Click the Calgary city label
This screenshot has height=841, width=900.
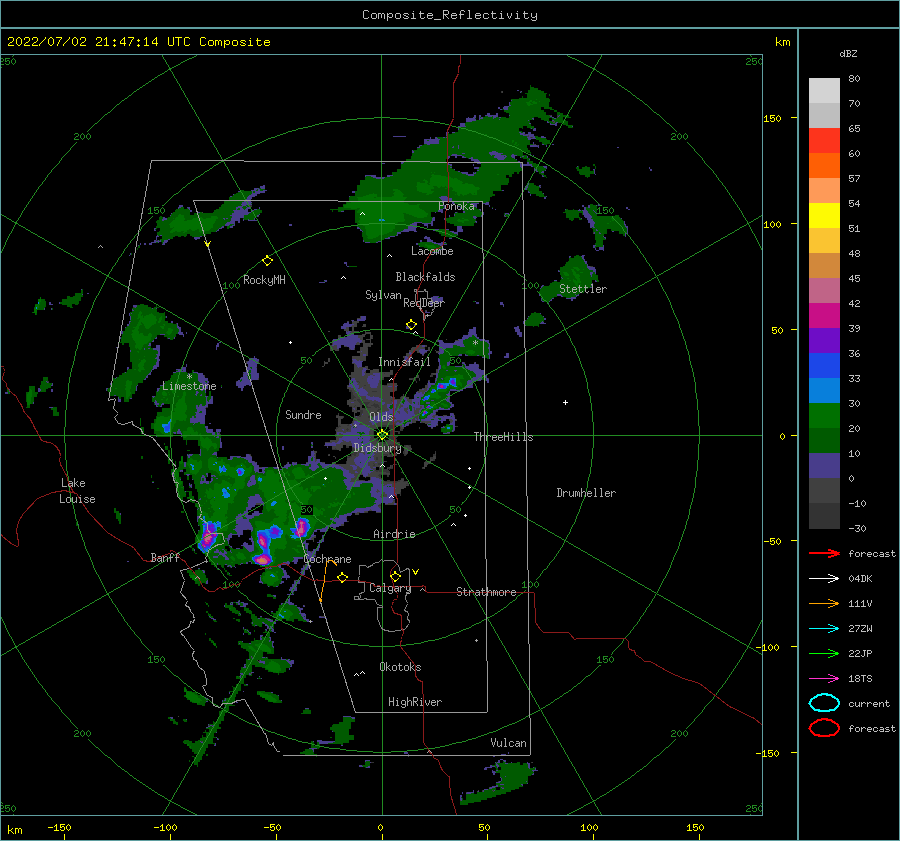pos(390,588)
